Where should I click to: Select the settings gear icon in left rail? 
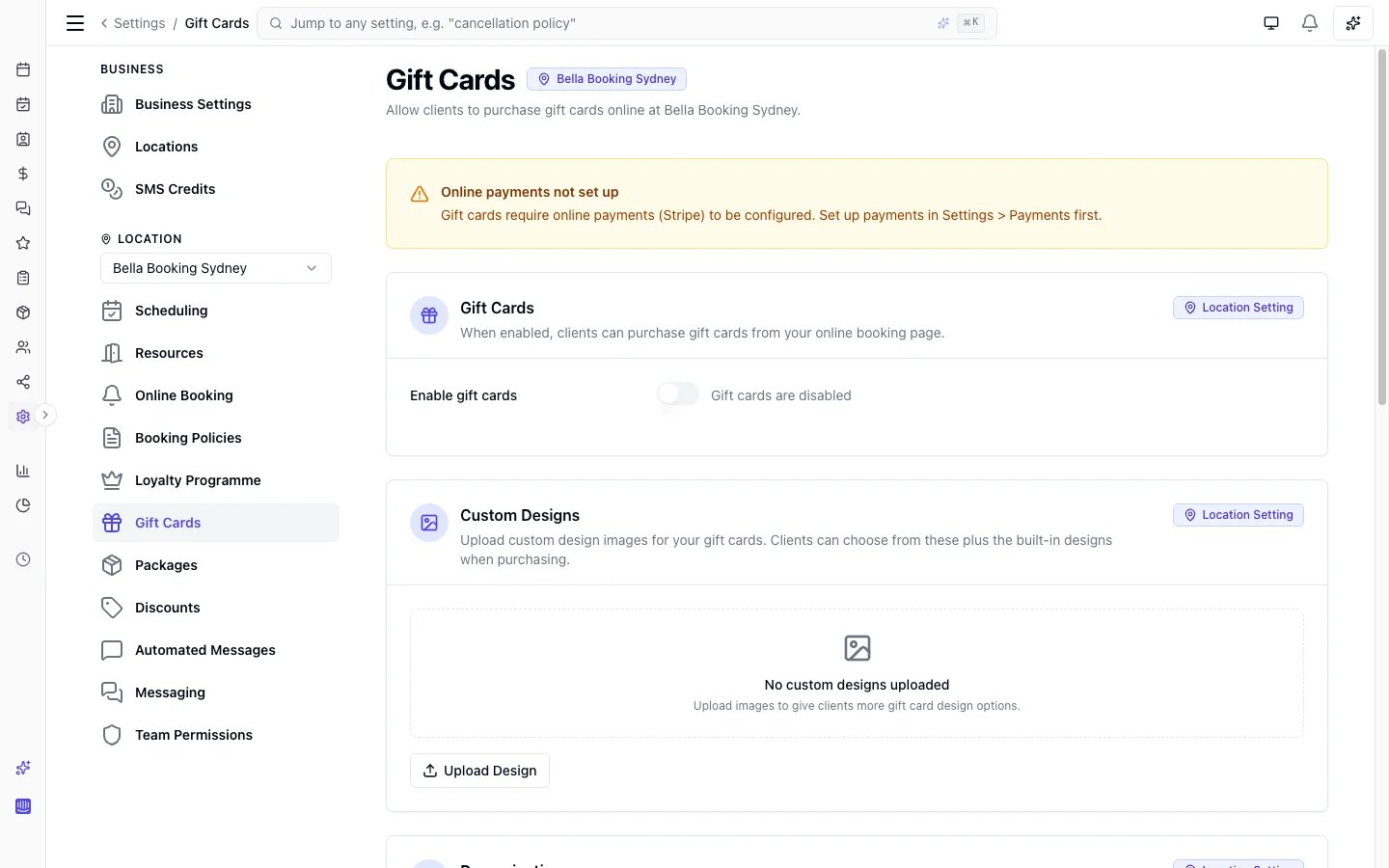tap(23, 417)
